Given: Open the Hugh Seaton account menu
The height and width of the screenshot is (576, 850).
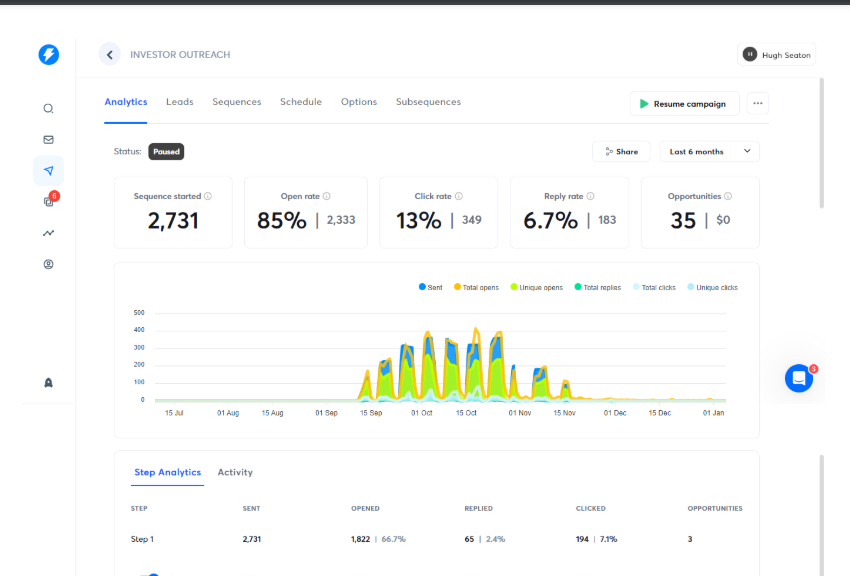Looking at the screenshot, I should (776, 55).
